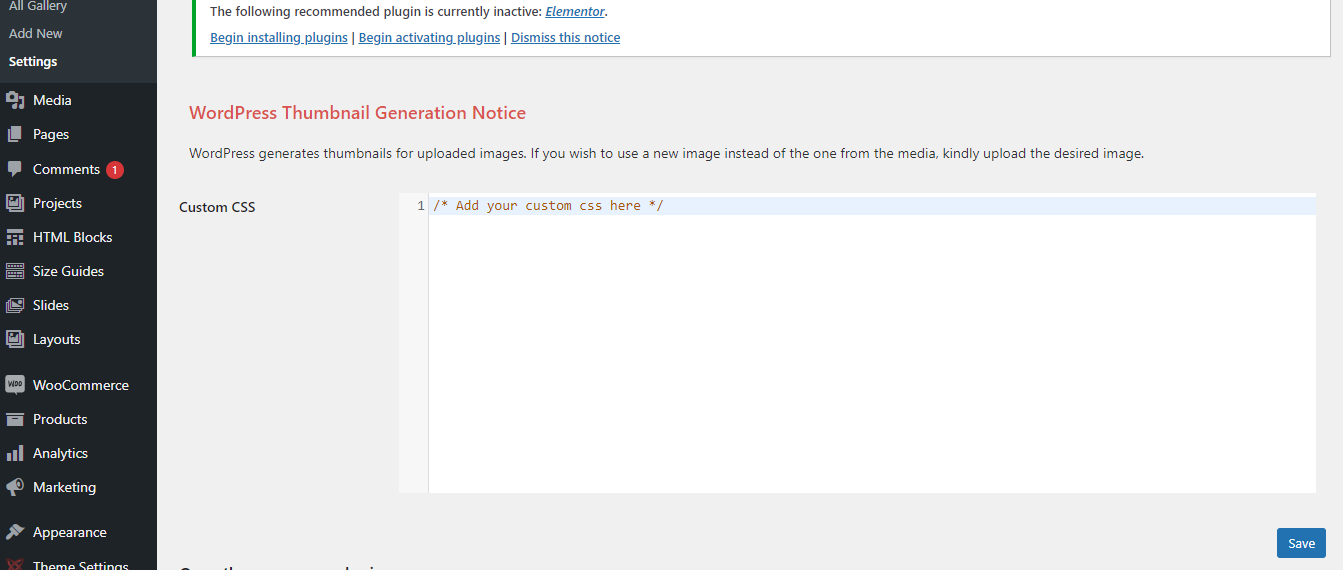1343x570 pixels.
Task: Click the Pages icon in sidebar
Action: pyautogui.click(x=15, y=134)
